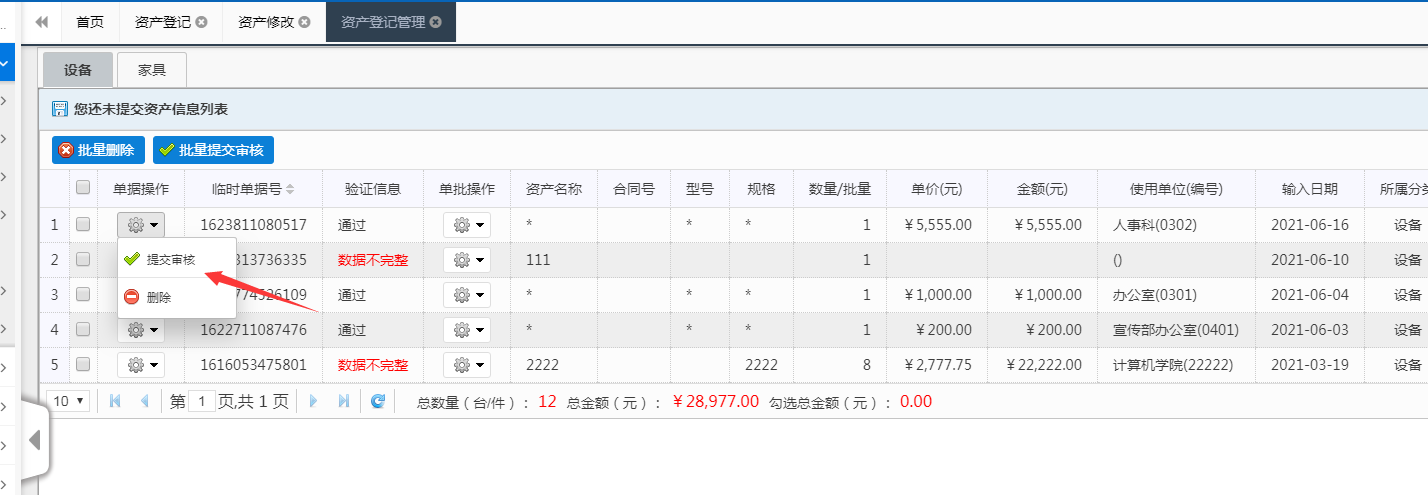The height and width of the screenshot is (495, 1428).
Task: Check the checkbox for row 5
Action: [x=83, y=364]
